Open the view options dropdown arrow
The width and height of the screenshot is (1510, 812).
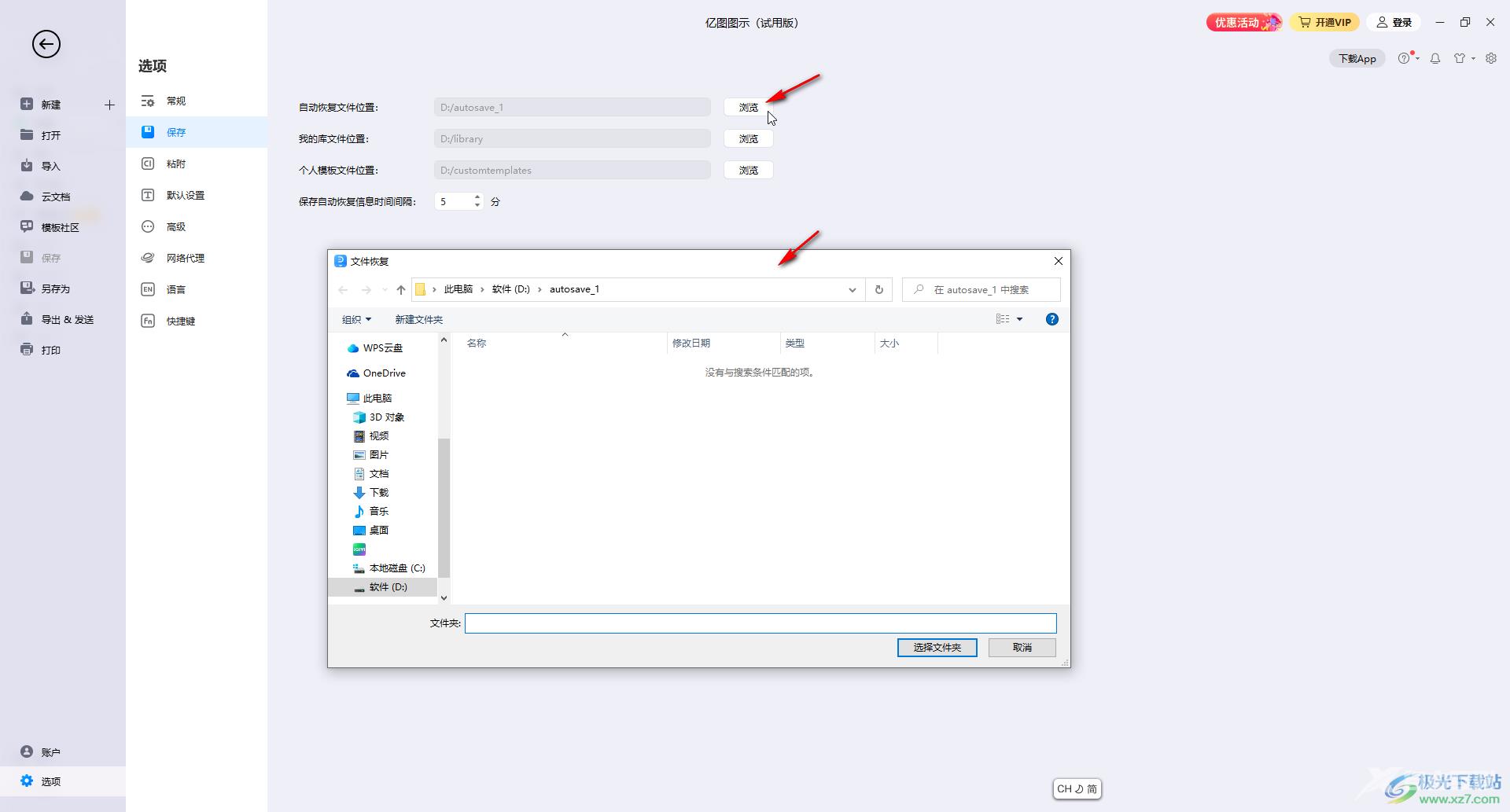pyautogui.click(x=1019, y=319)
